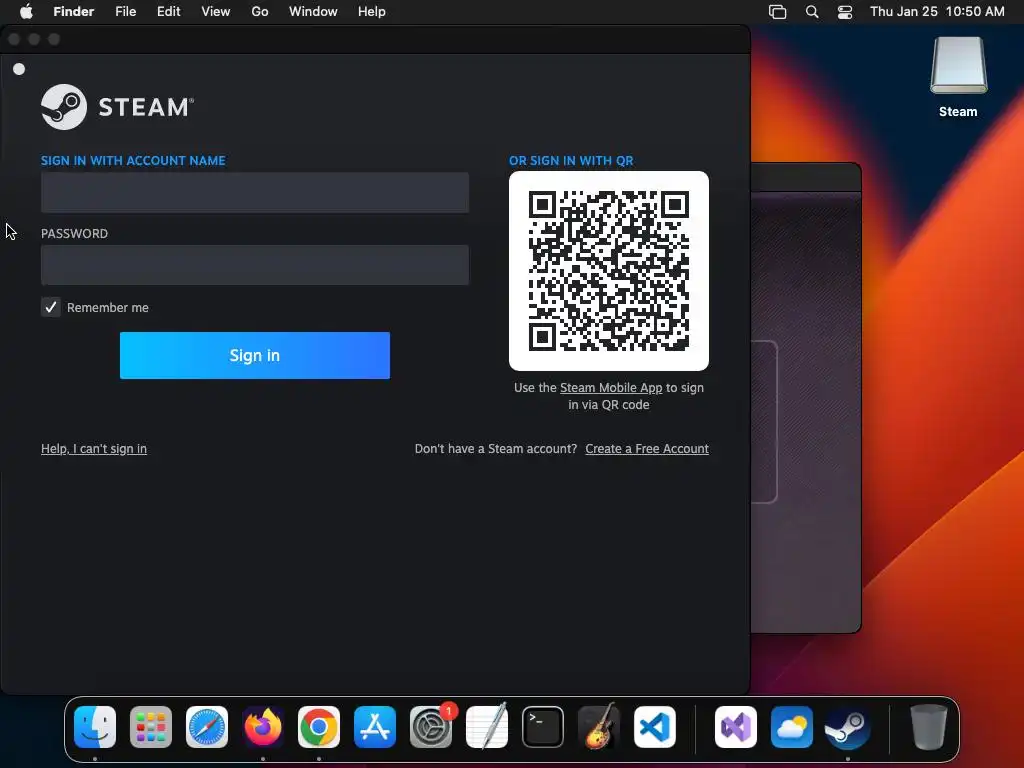The image size is (1024, 768).
Task: Open Google Chrome in the dock
Action: click(319, 727)
